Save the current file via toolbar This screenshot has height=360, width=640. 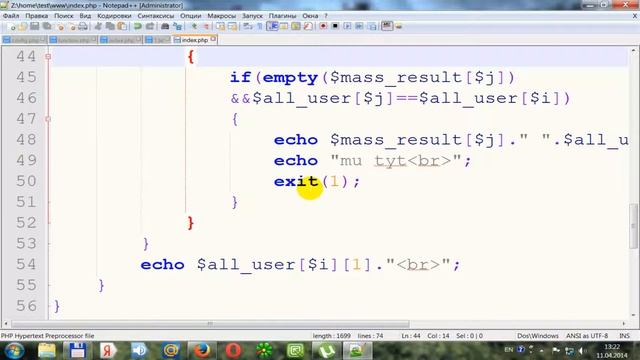(x=34, y=27)
